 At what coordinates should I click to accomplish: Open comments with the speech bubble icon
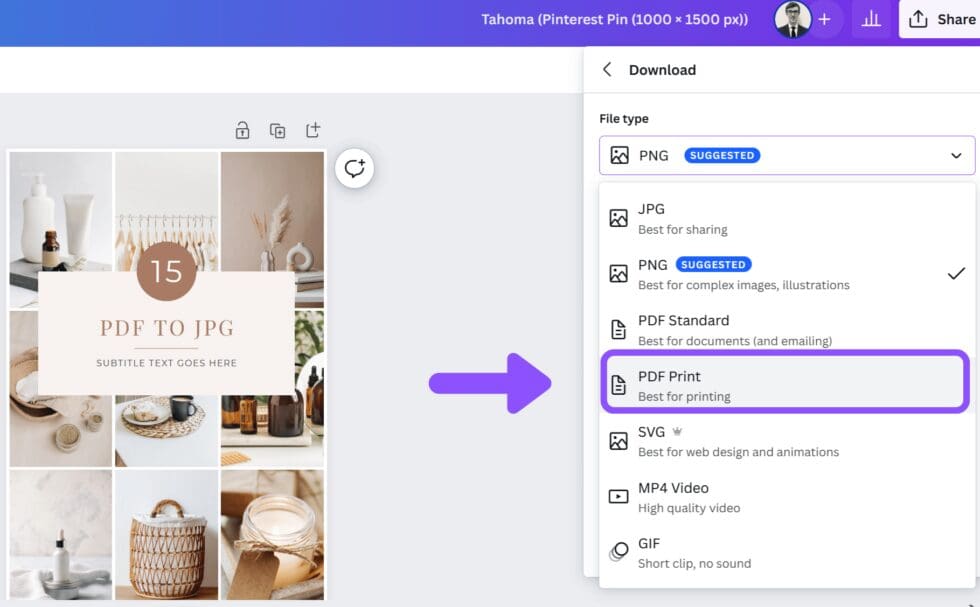(x=354, y=168)
